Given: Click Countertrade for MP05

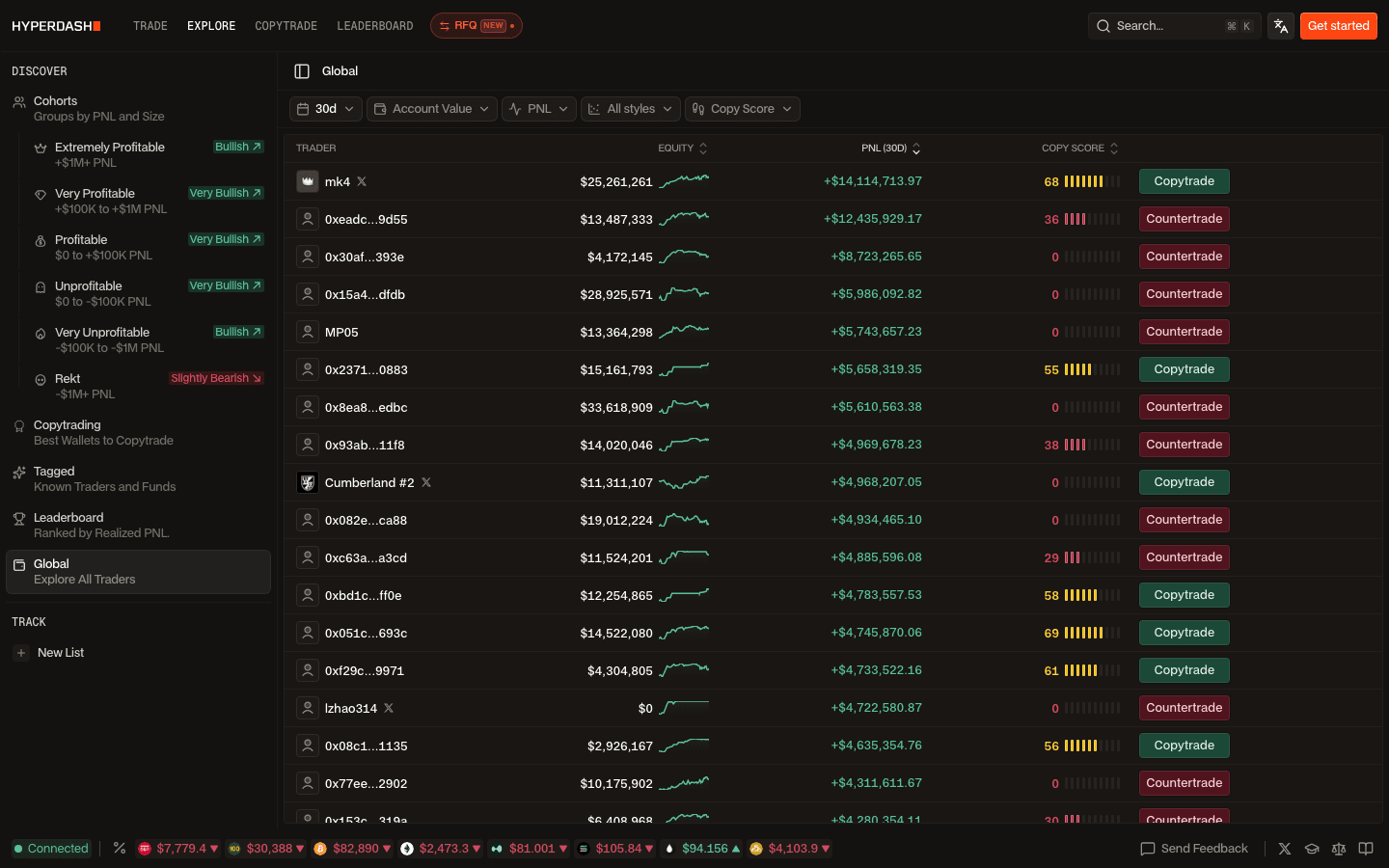Looking at the screenshot, I should tap(1185, 332).
